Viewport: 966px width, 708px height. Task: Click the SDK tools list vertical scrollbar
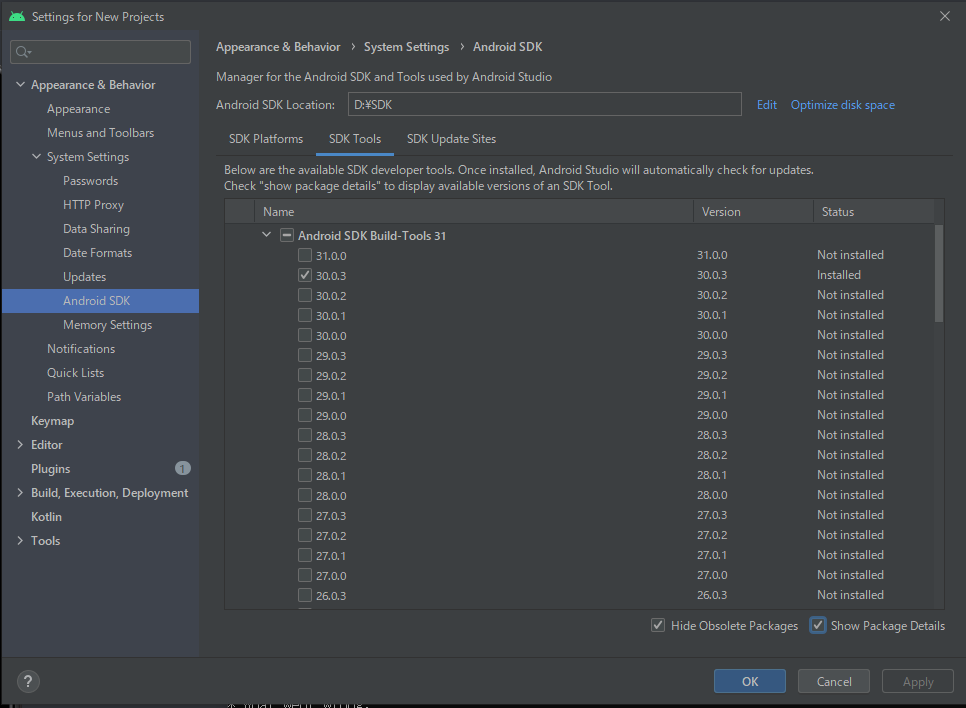(939, 273)
